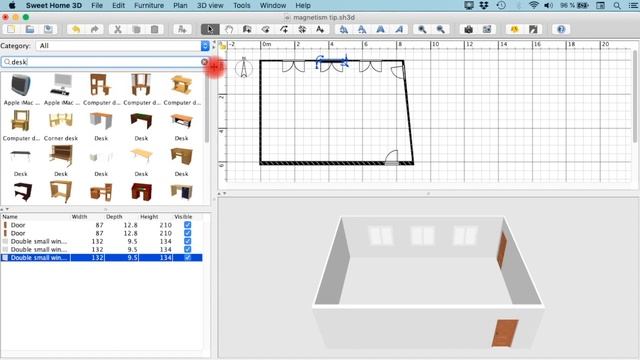Choose the Create polylines tool
The height and width of the screenshot is (360, 640).
284,29
